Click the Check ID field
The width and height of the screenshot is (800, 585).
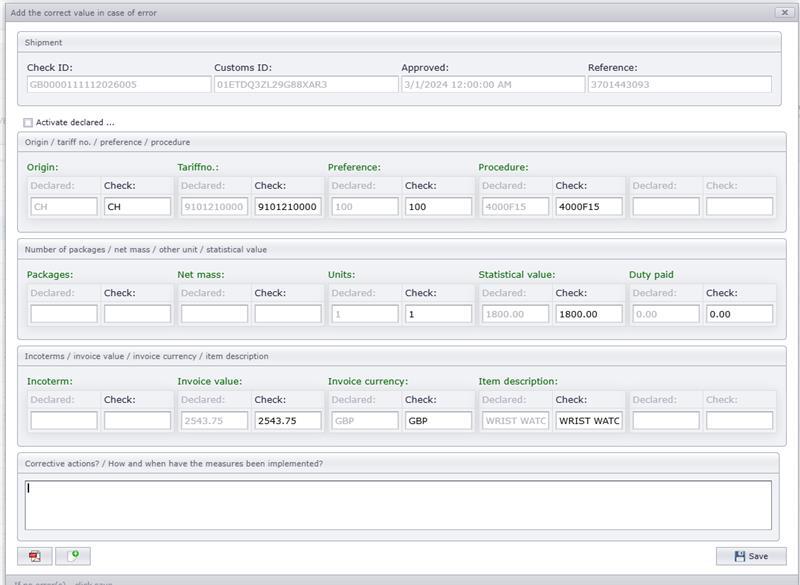coord(118,85)
